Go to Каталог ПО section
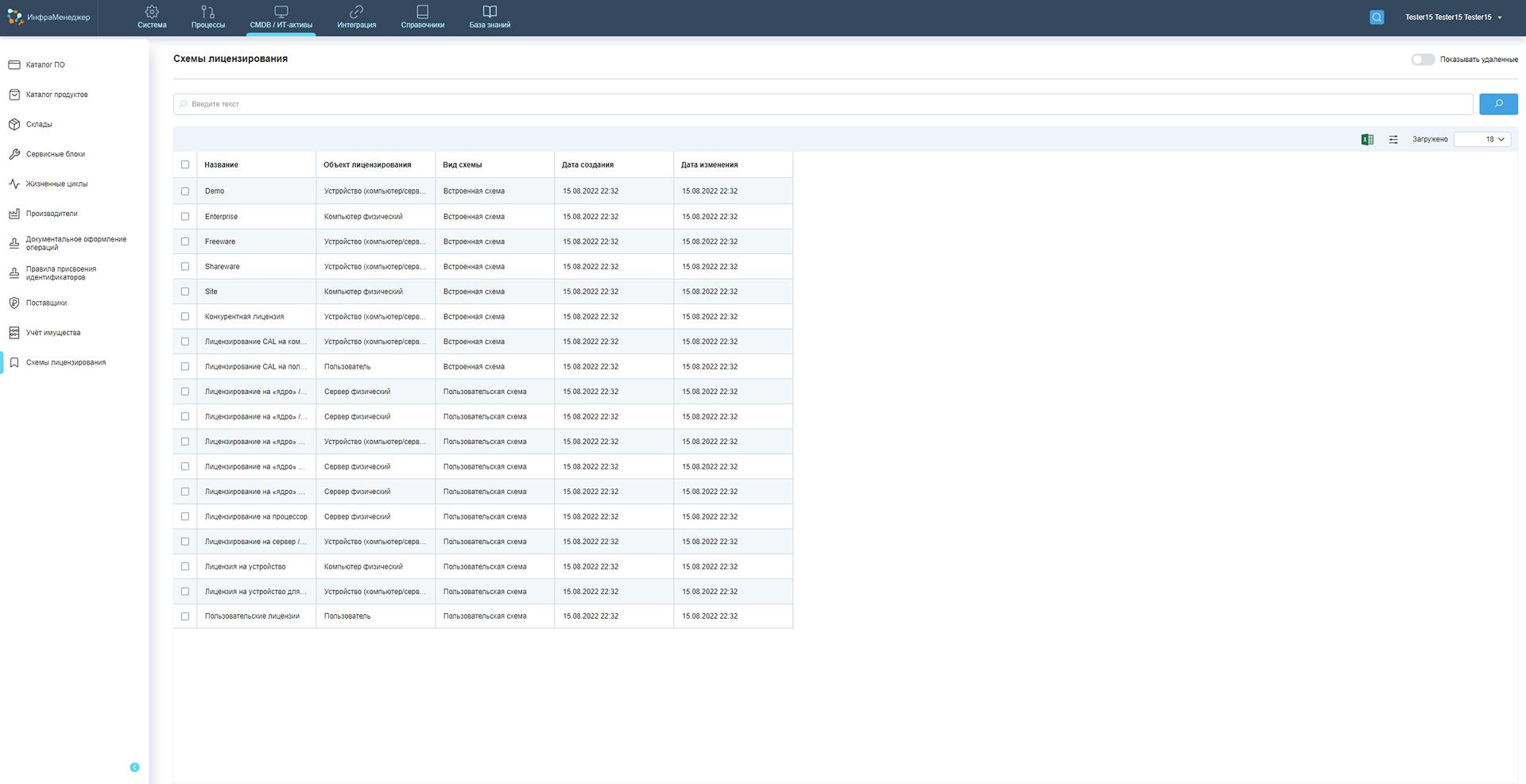 click(x=45, y=65)
